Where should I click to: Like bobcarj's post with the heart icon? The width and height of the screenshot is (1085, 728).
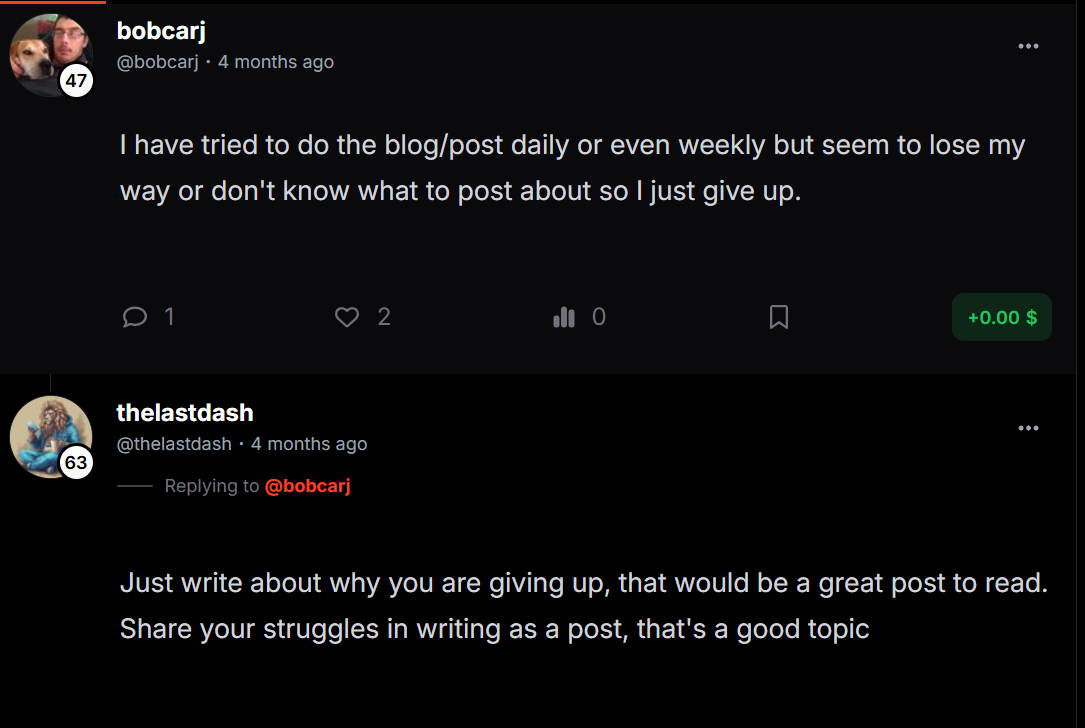coord(347,317)
